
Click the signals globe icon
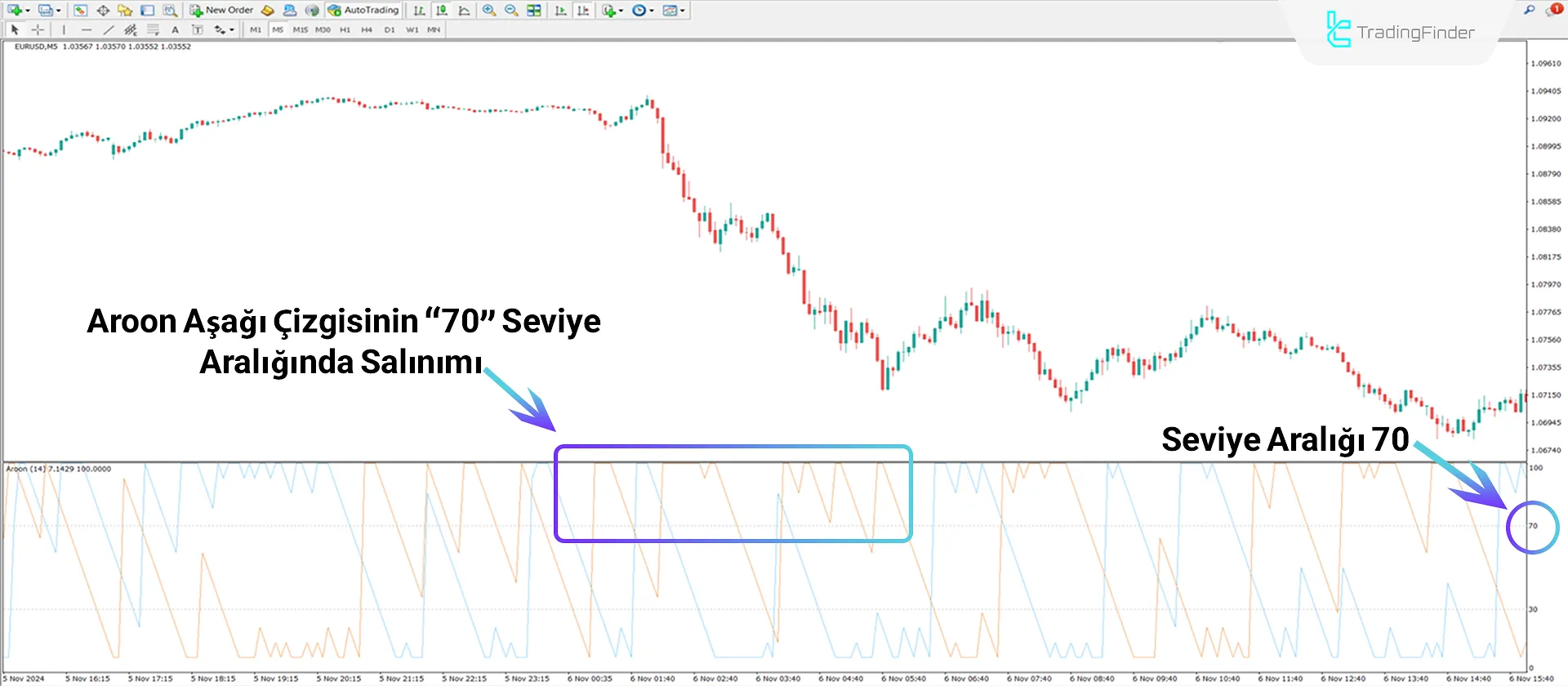[312, 10]
